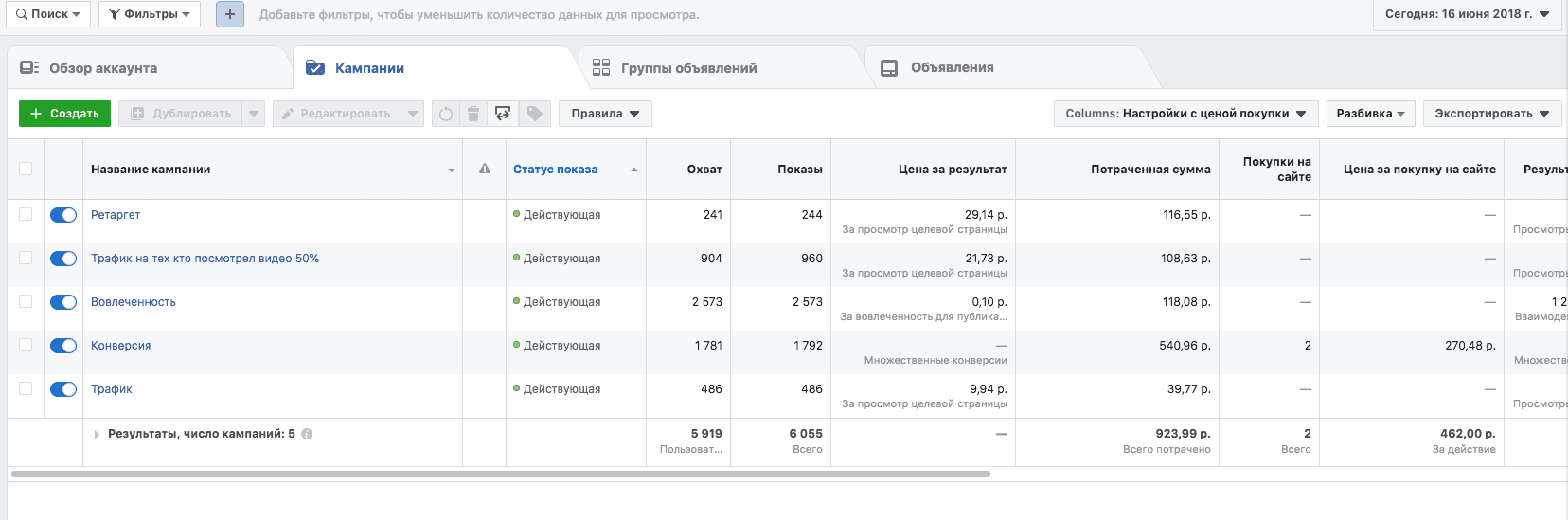Click info icon next to campaign results count

[x=307, y=434]
